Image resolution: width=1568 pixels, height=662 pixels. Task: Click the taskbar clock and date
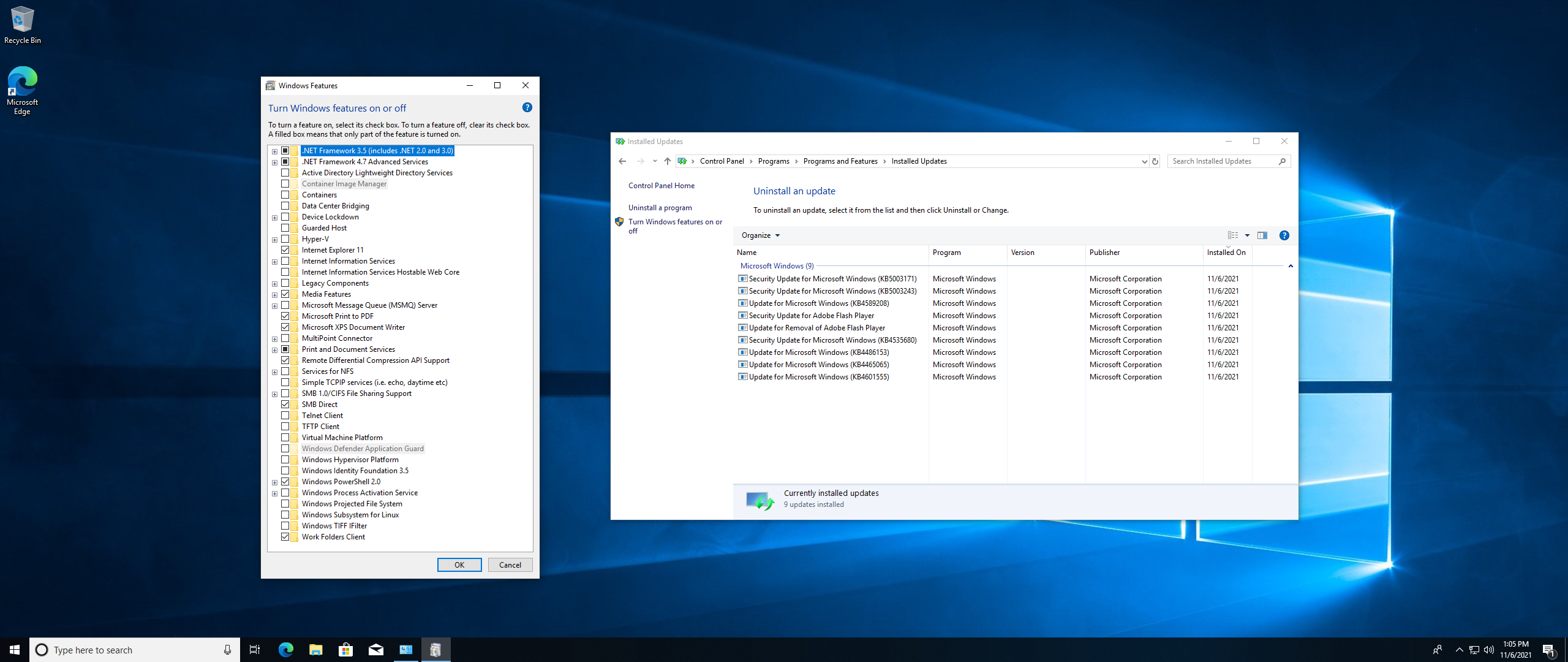(1515, 650)
